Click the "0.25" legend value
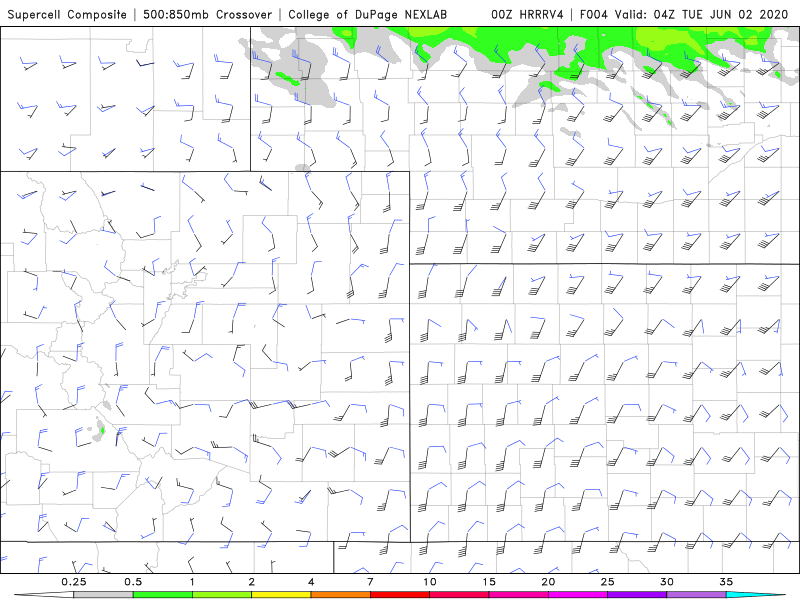Image resolution: width=800 pixels, height=600 pixels. click(x=74, y=582)
